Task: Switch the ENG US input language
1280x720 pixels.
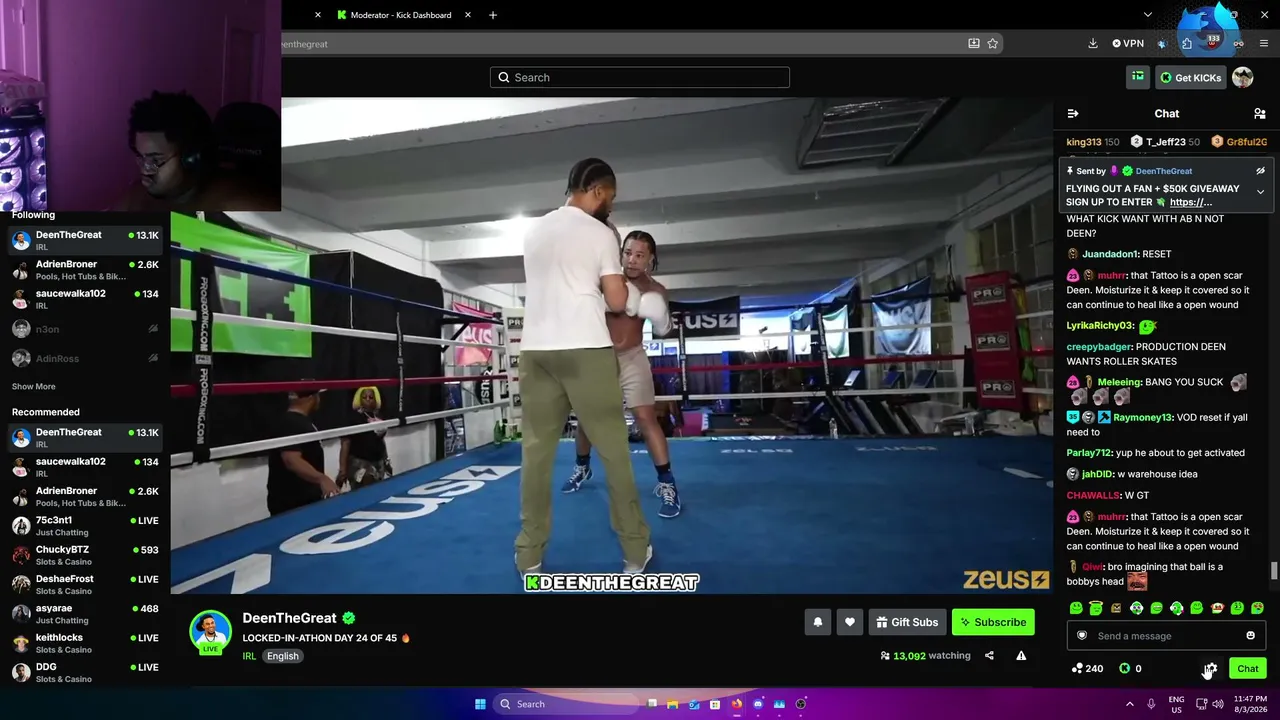Action: [1176, 704]
